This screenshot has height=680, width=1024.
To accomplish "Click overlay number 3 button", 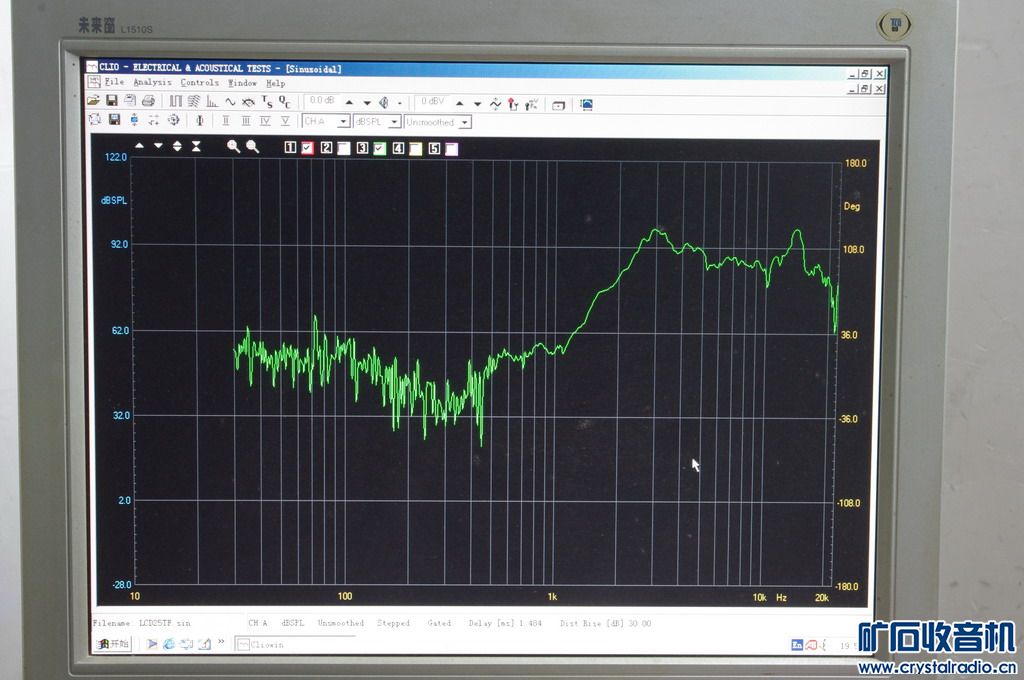I will [x=362, y=148].
